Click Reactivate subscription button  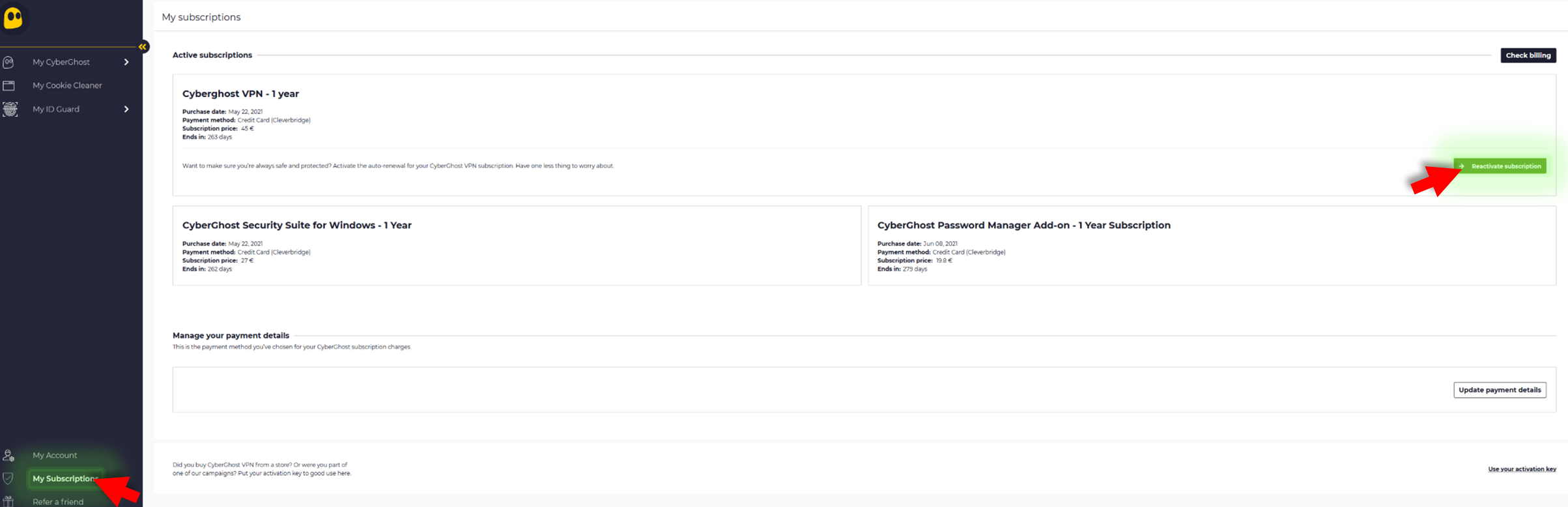click(1500, 166)
